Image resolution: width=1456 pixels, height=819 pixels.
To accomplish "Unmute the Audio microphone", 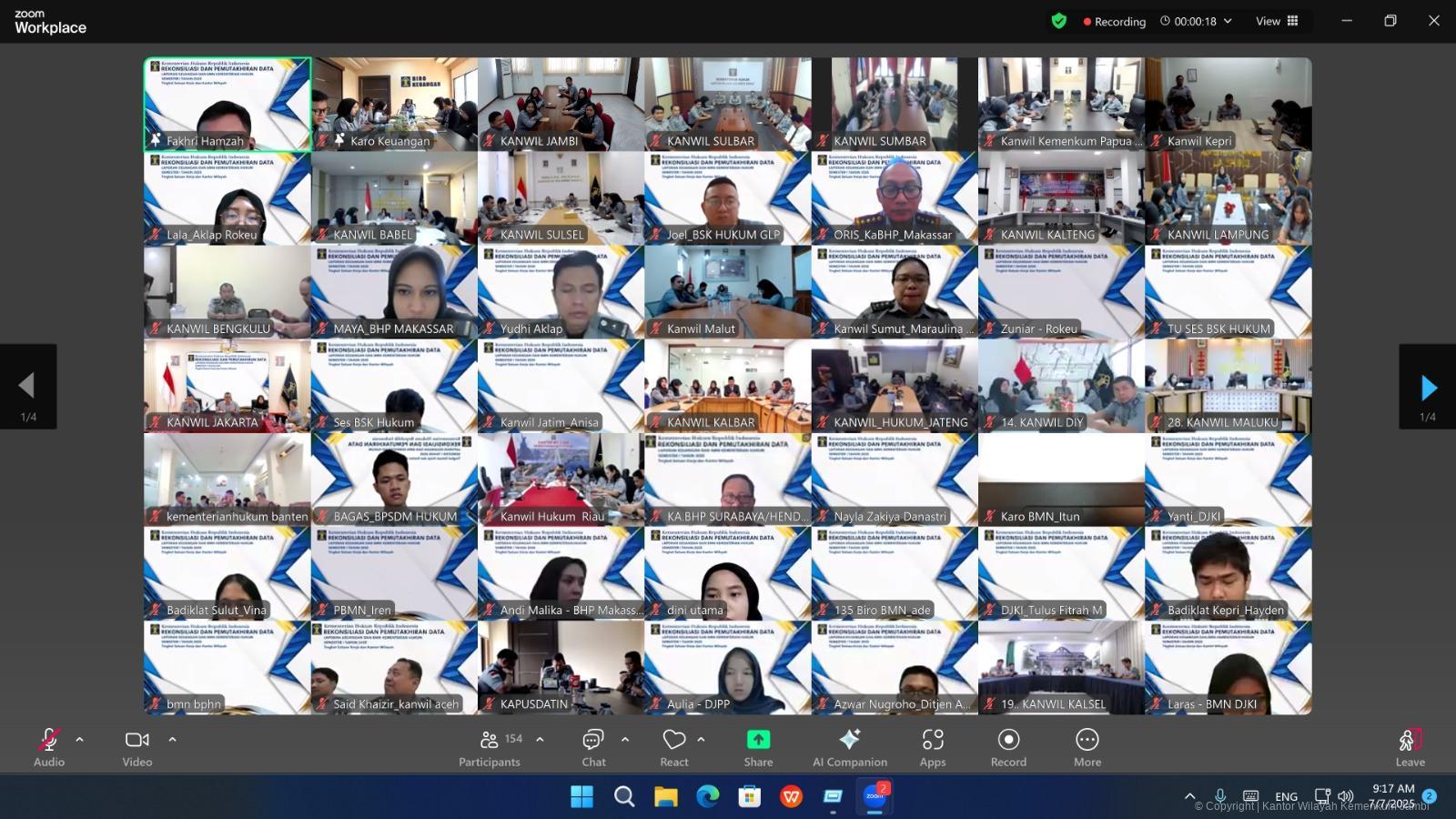I will point(49,740).
